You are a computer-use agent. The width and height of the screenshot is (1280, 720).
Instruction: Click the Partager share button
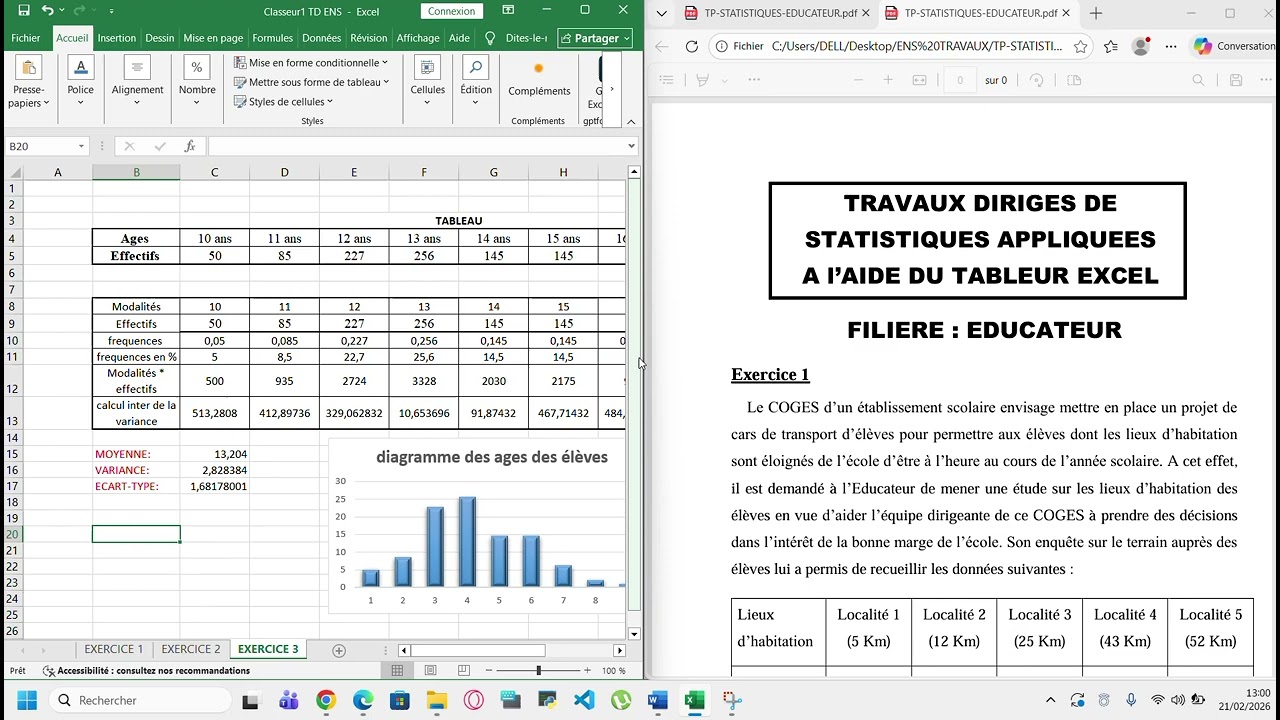coord(596,38)
